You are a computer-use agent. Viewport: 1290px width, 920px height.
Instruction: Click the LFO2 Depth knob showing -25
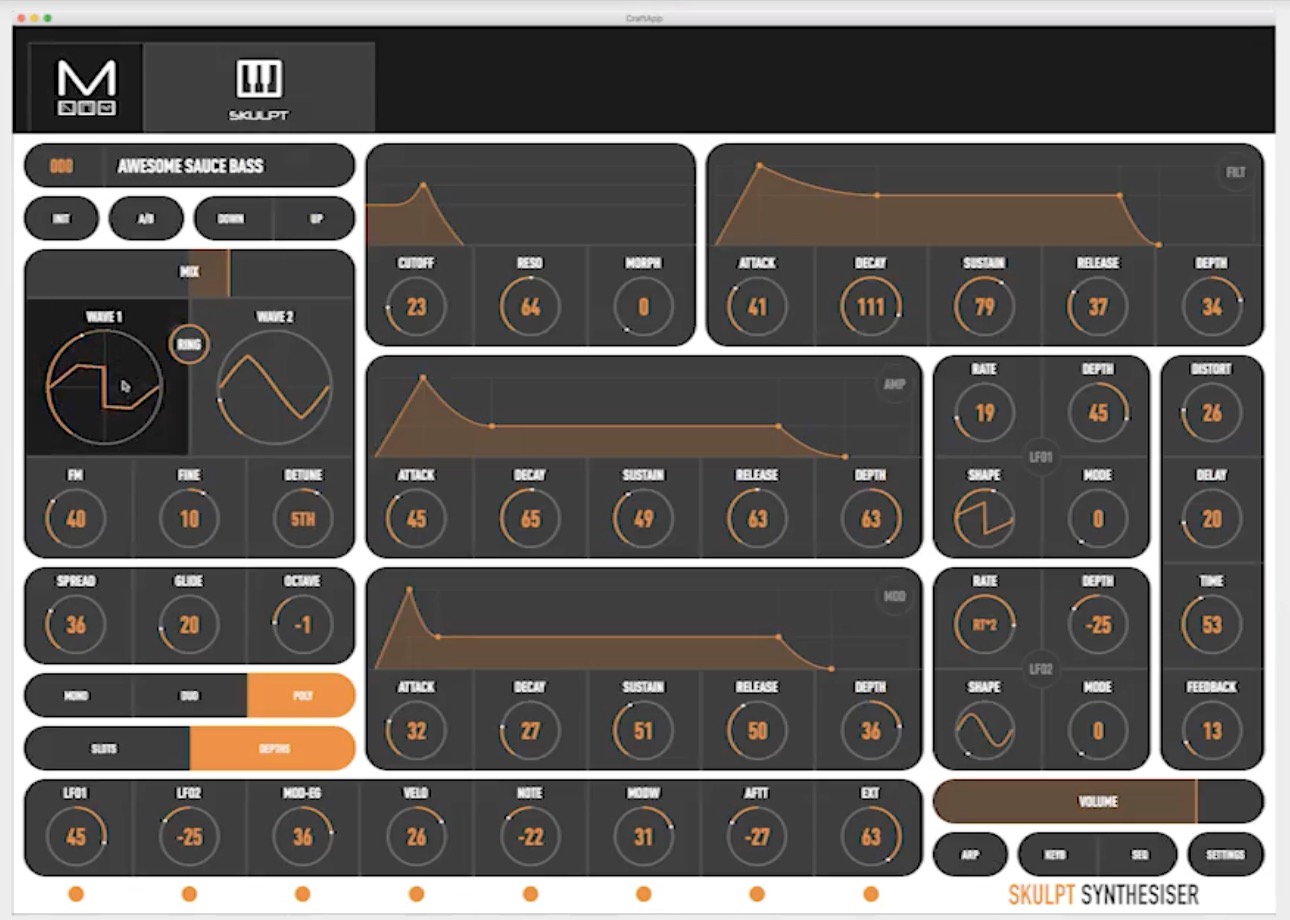(1098, 625)
